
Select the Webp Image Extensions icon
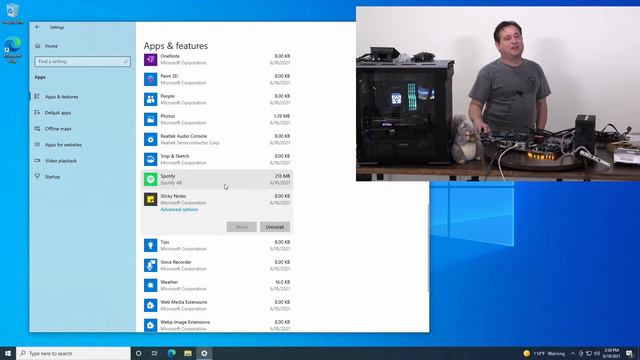click(x=150, y=325)
